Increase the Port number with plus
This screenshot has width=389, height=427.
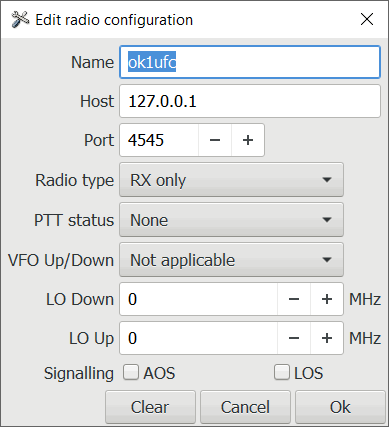pos(248,140)
